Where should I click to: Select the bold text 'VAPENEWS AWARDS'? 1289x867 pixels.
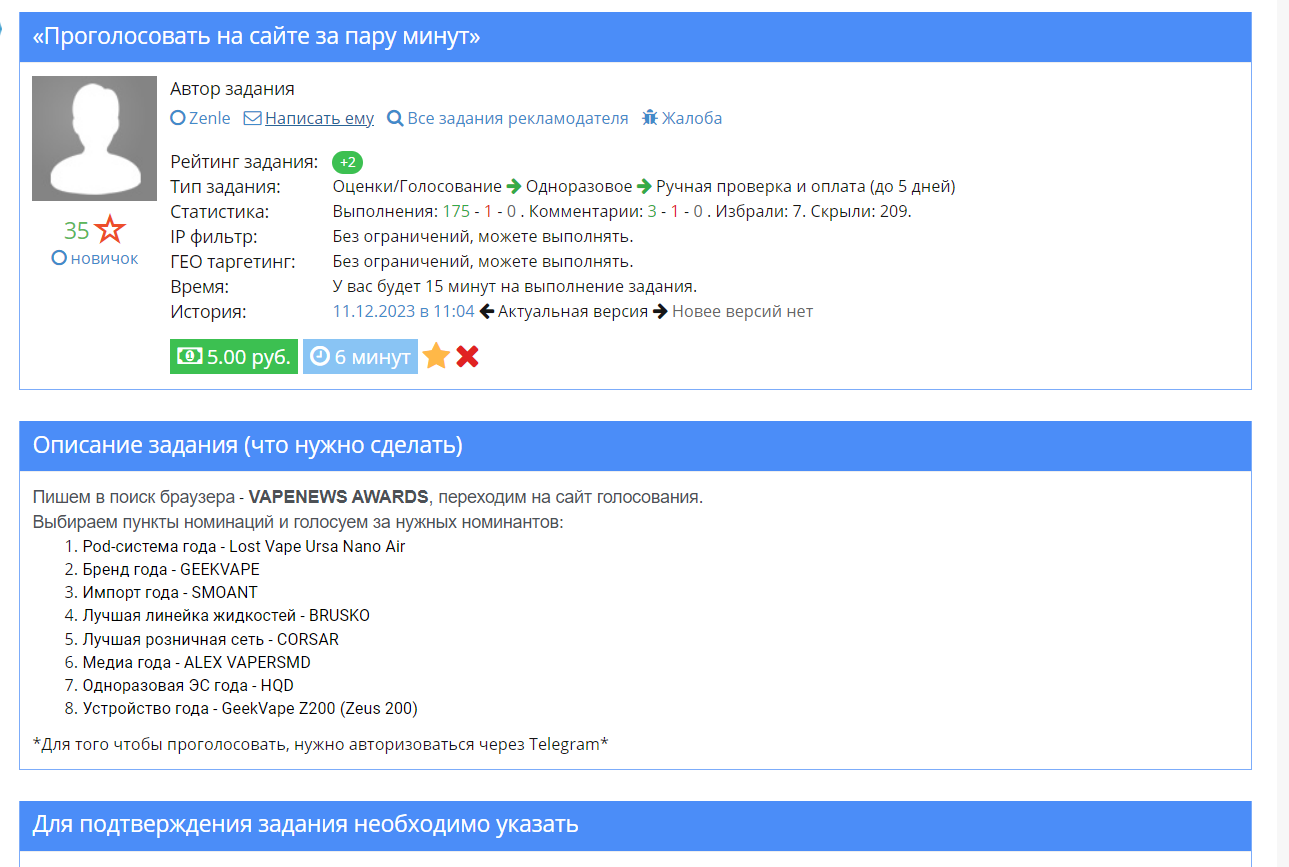tap(339, 497)
